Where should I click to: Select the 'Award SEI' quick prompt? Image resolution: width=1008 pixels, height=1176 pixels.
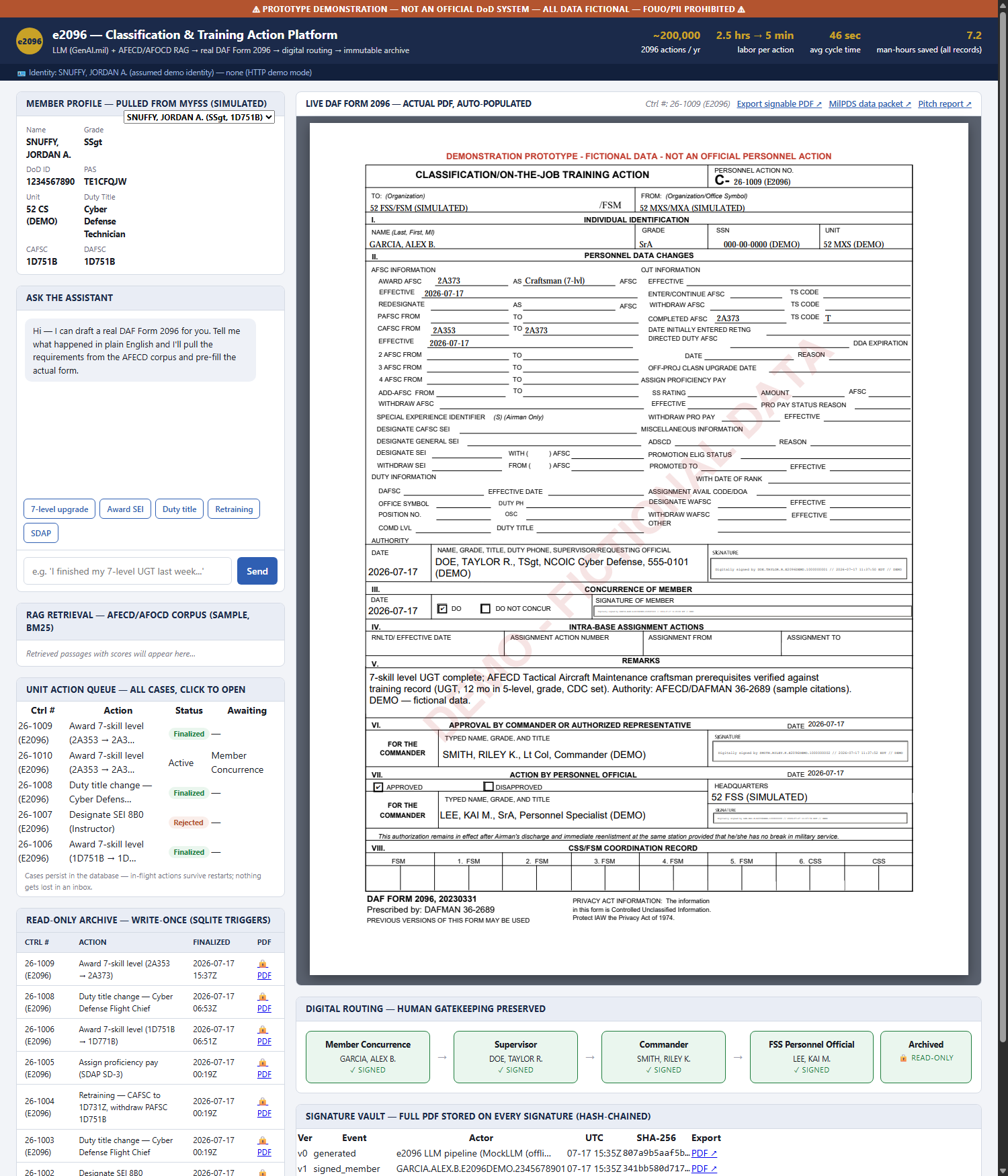126,509
